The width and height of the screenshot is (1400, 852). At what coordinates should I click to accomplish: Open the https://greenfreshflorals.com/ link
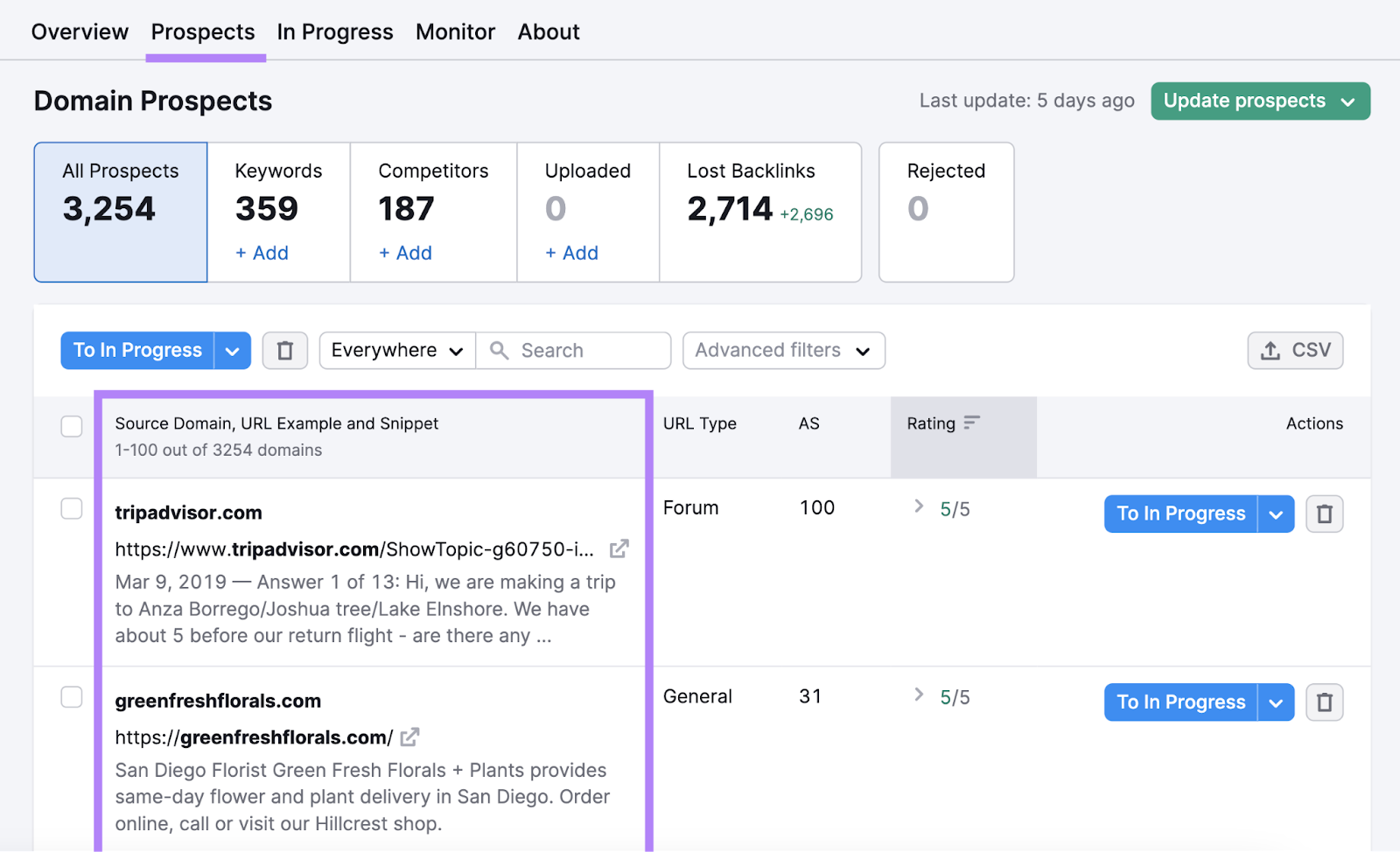pos(254,737)
